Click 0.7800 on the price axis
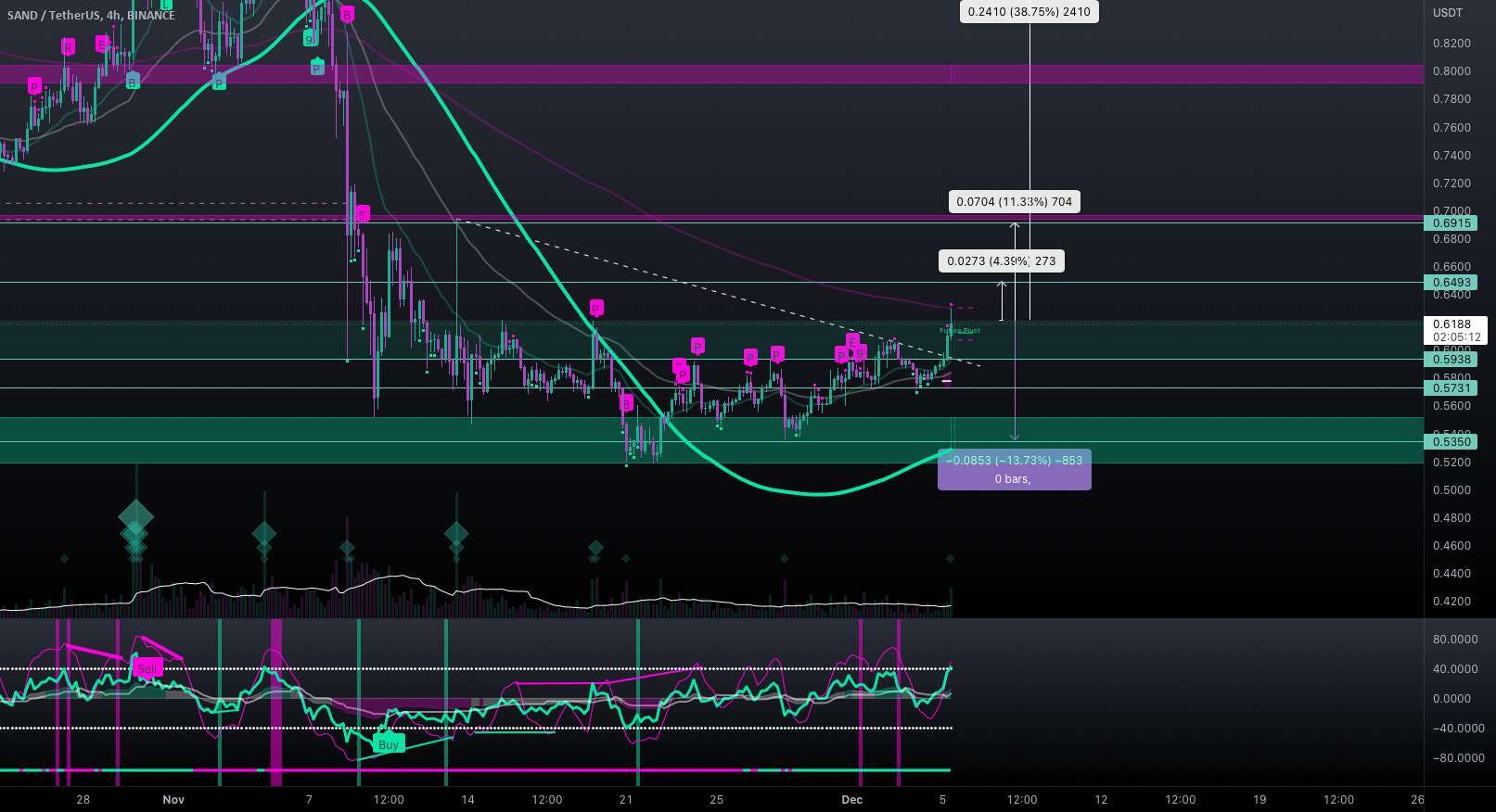Image resolution: width=1496 pixels, height=812 pixels. (1451, 99)
